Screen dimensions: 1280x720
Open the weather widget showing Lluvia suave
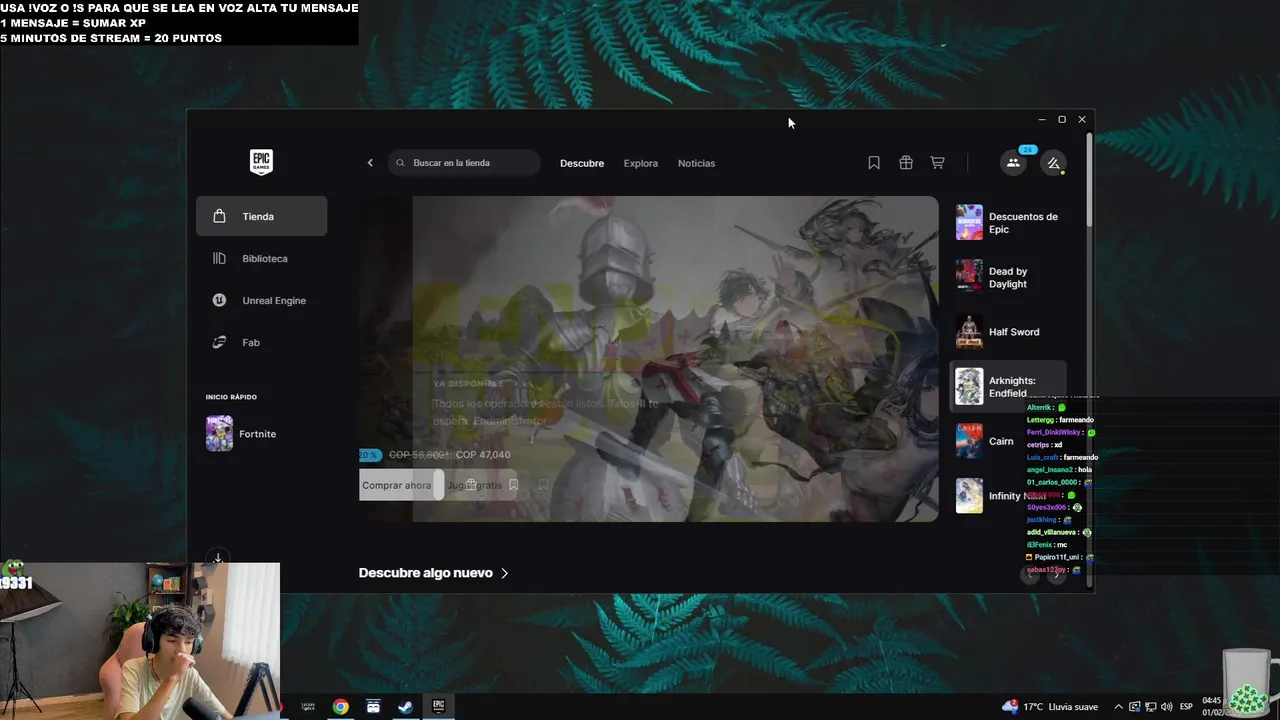click(1049, 707)
